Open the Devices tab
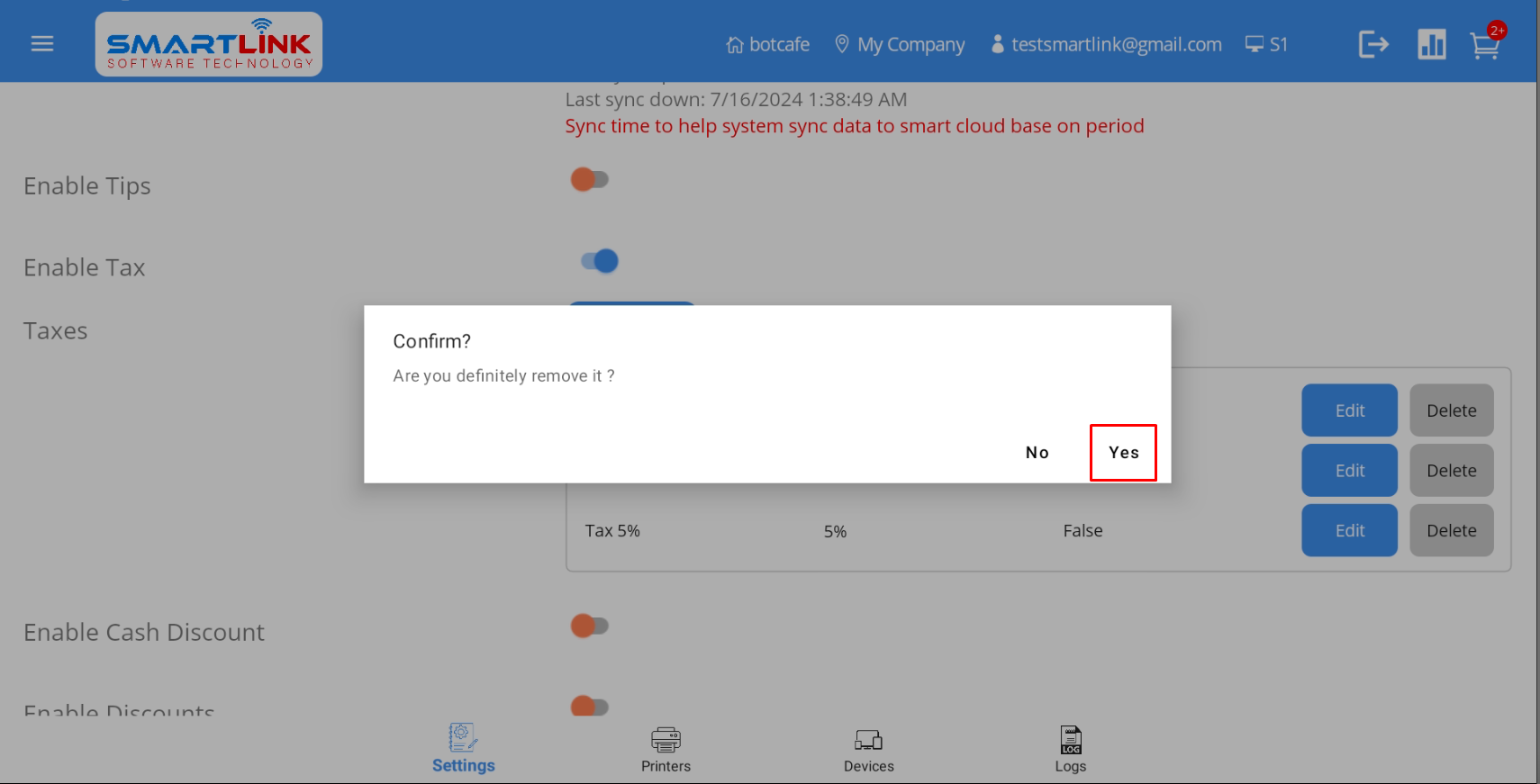 pos(868,750)
